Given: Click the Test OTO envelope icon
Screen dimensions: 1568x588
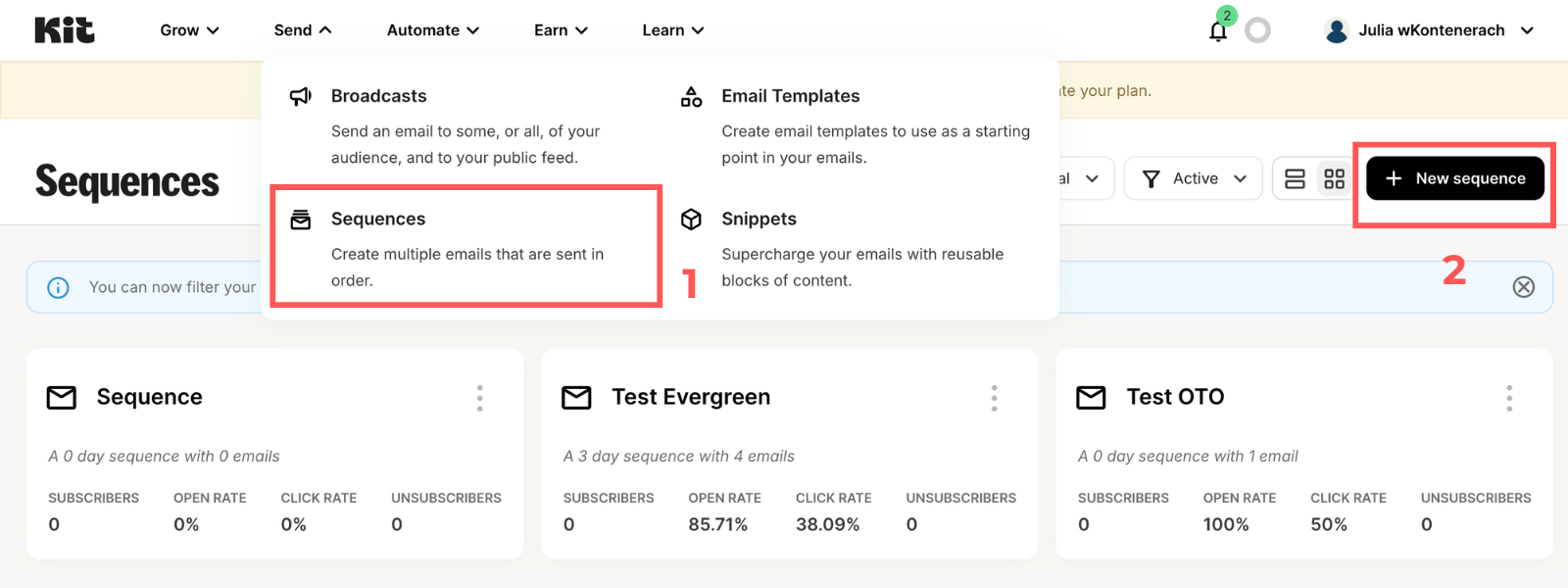Looking at the screenshot, I should [x=1091, y=397].
